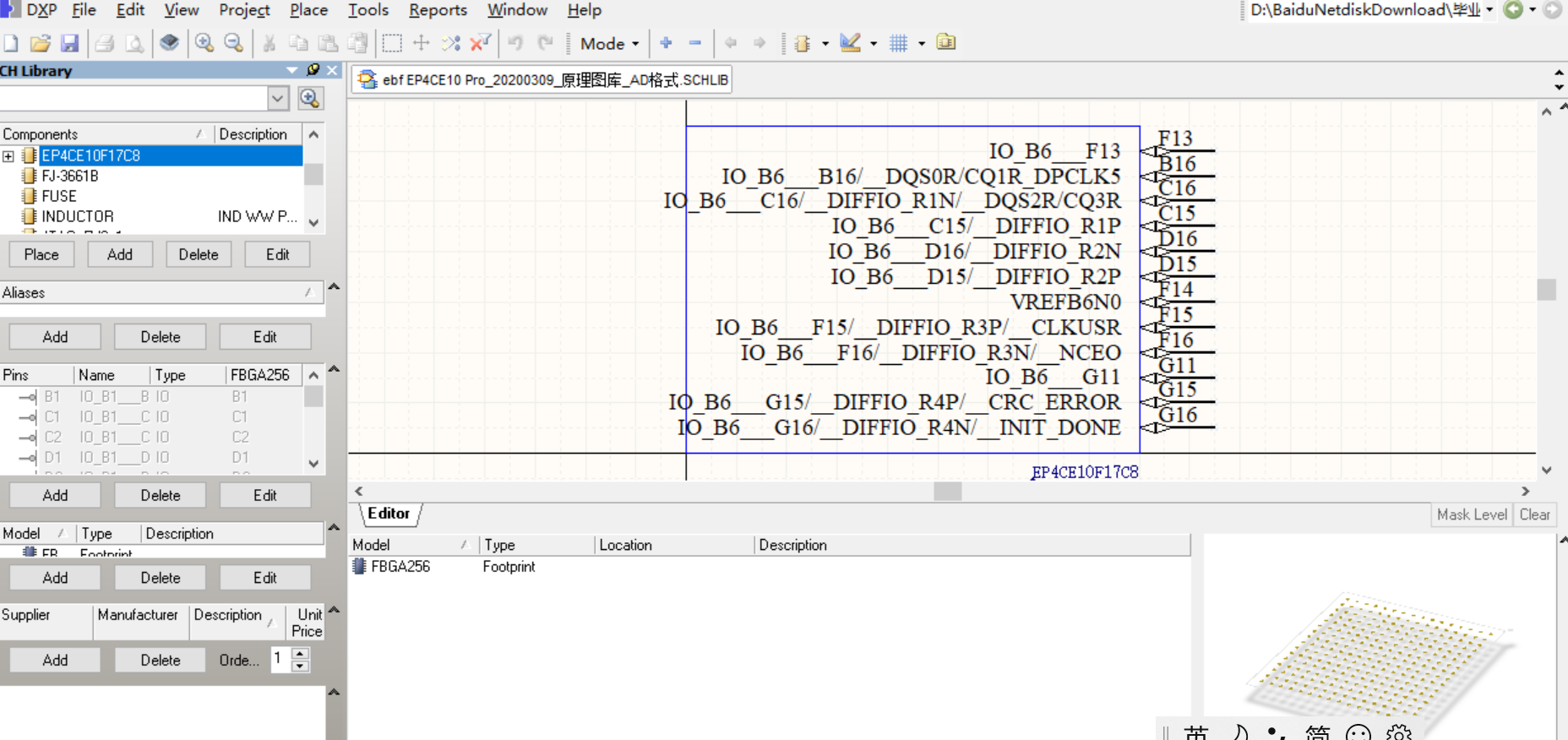Click the layers stack toolbar icon
The width and height of the screenshot is (1568, 740).
pos(170,43)
